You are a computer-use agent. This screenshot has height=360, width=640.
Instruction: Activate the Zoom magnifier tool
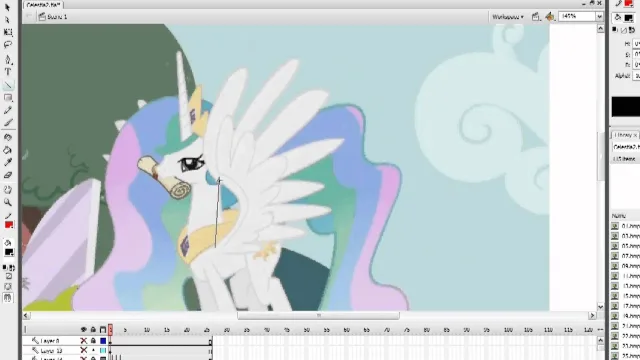(x=8, y=202)
